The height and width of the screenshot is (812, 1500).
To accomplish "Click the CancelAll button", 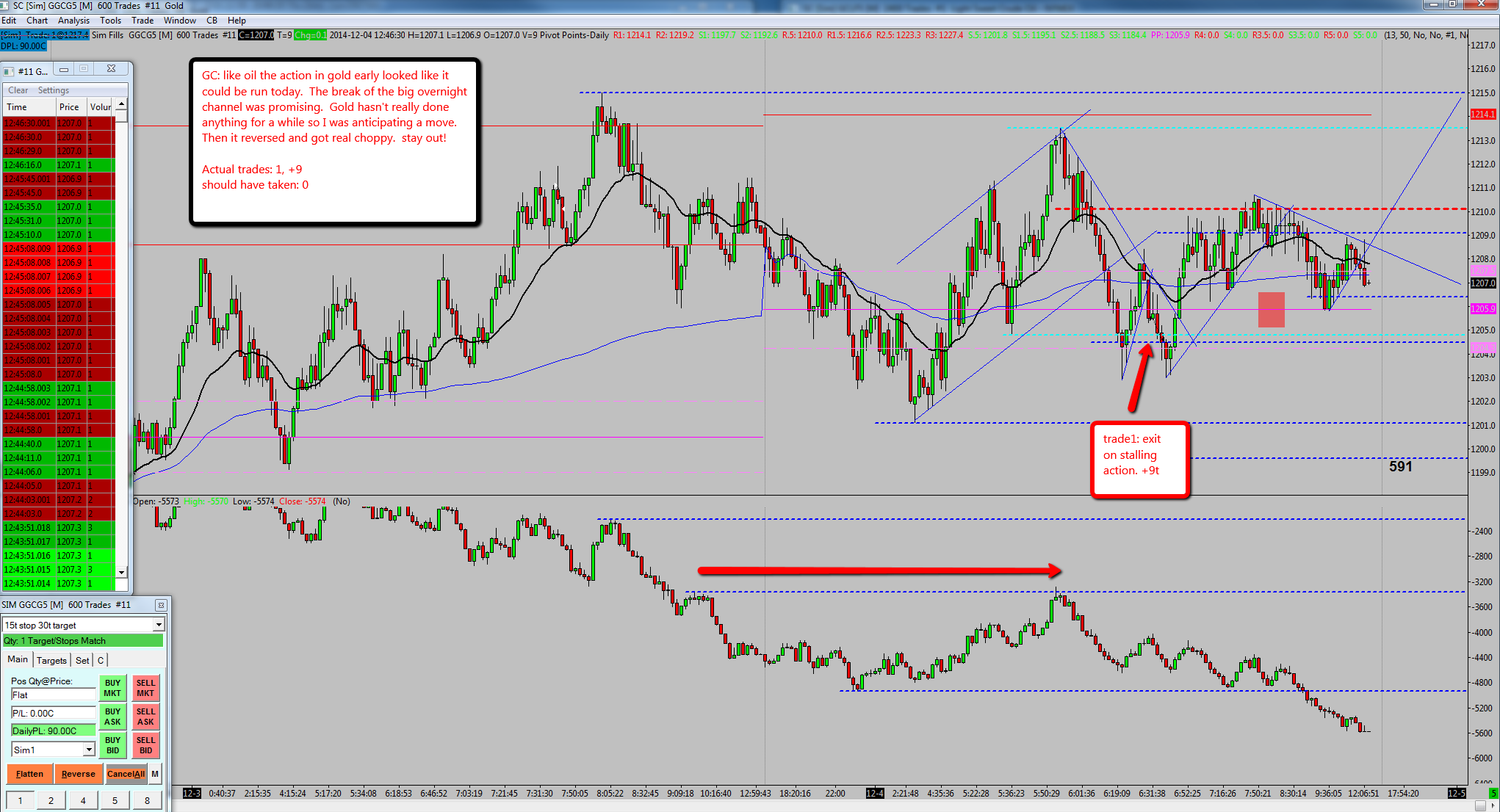I will 126,774.
